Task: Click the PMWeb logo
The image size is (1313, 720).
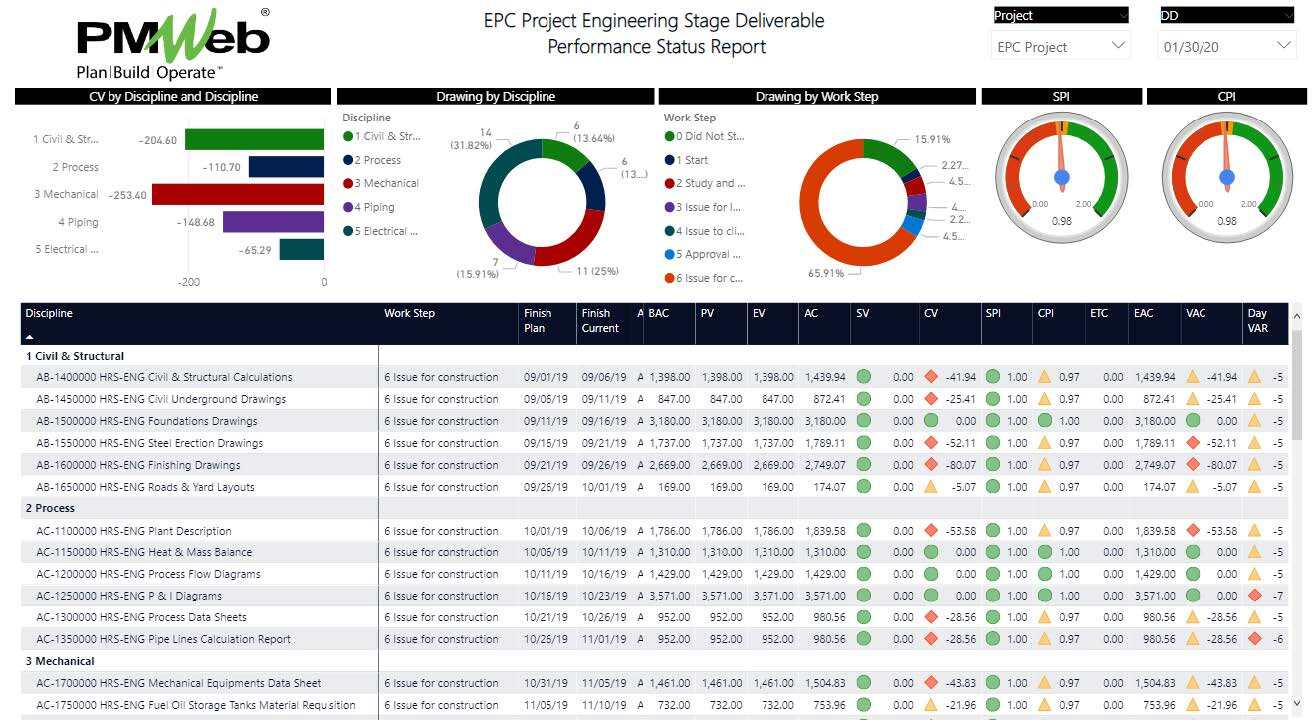Action: click(172, 44)
